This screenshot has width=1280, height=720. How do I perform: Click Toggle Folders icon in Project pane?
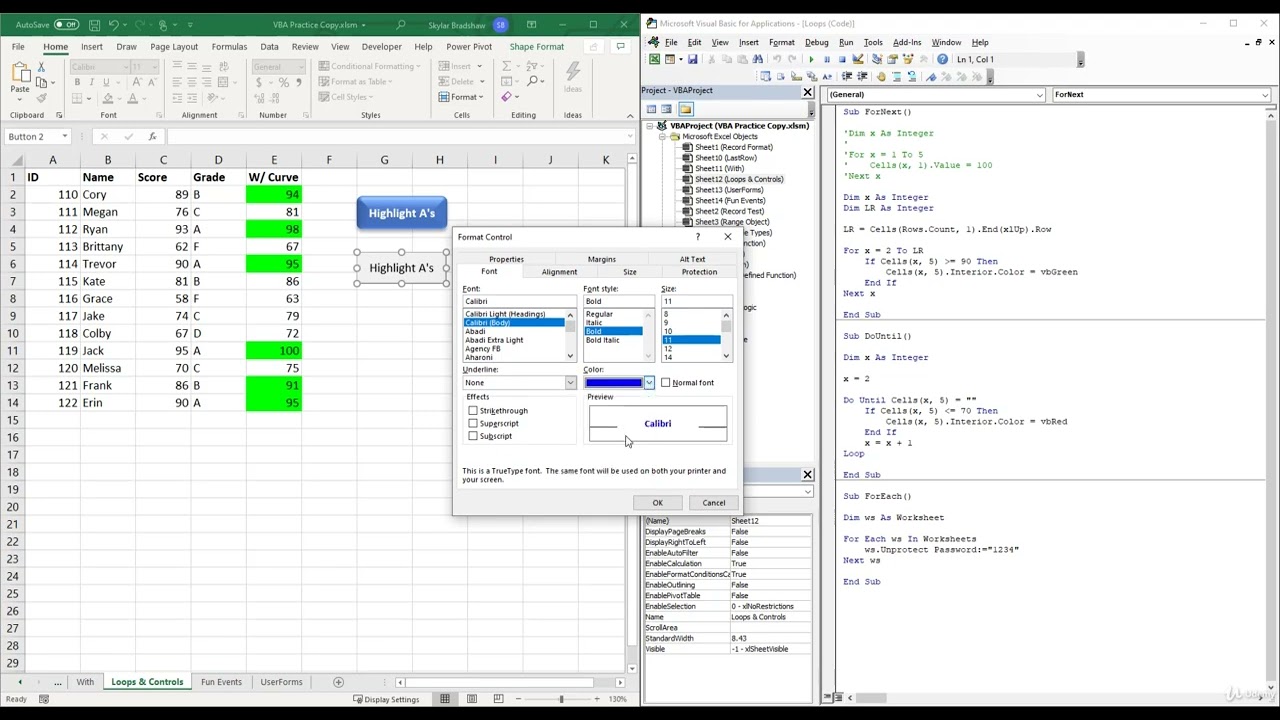tap(686, 109)
